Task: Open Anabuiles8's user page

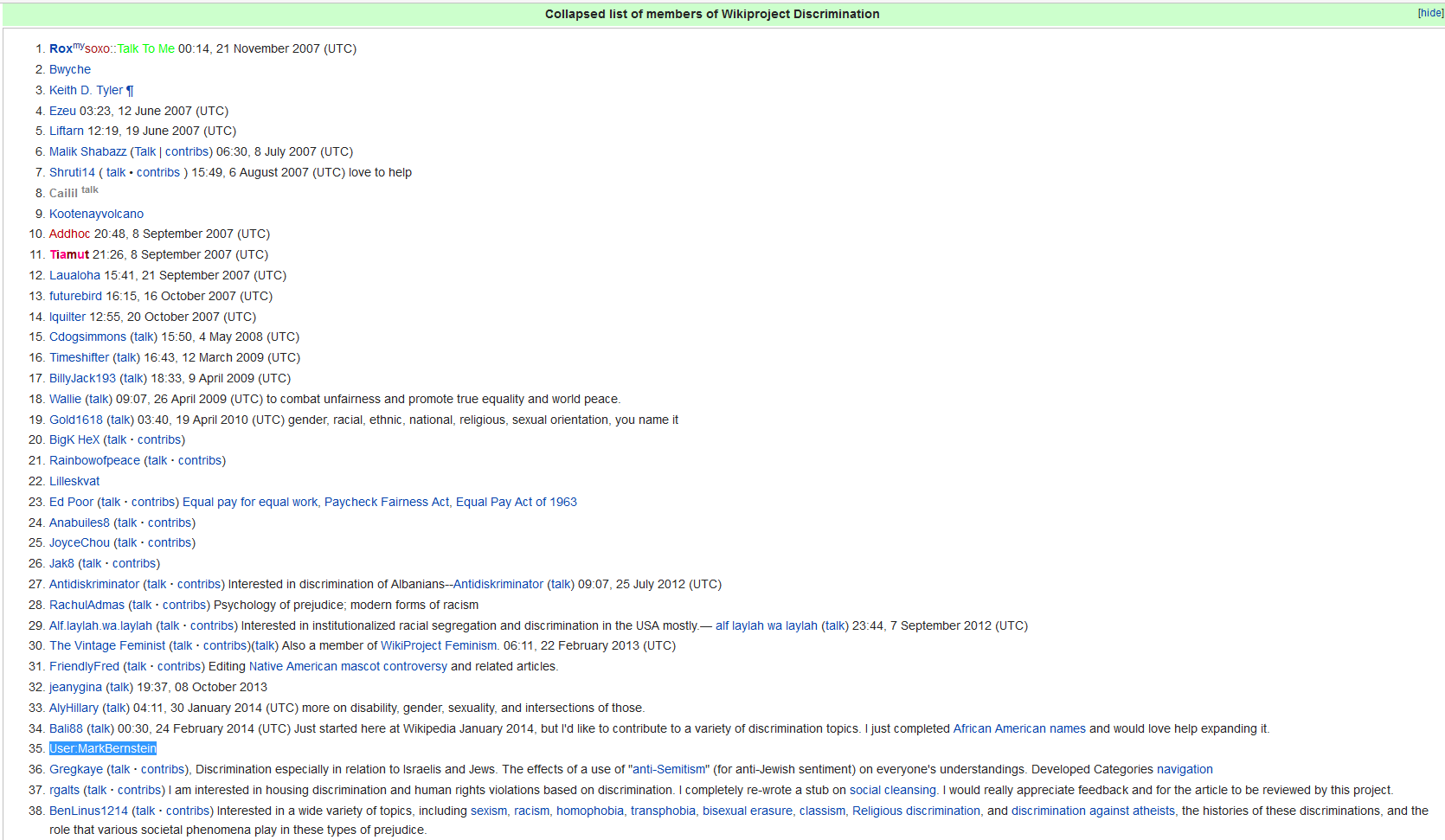Action: pos(80,523)
